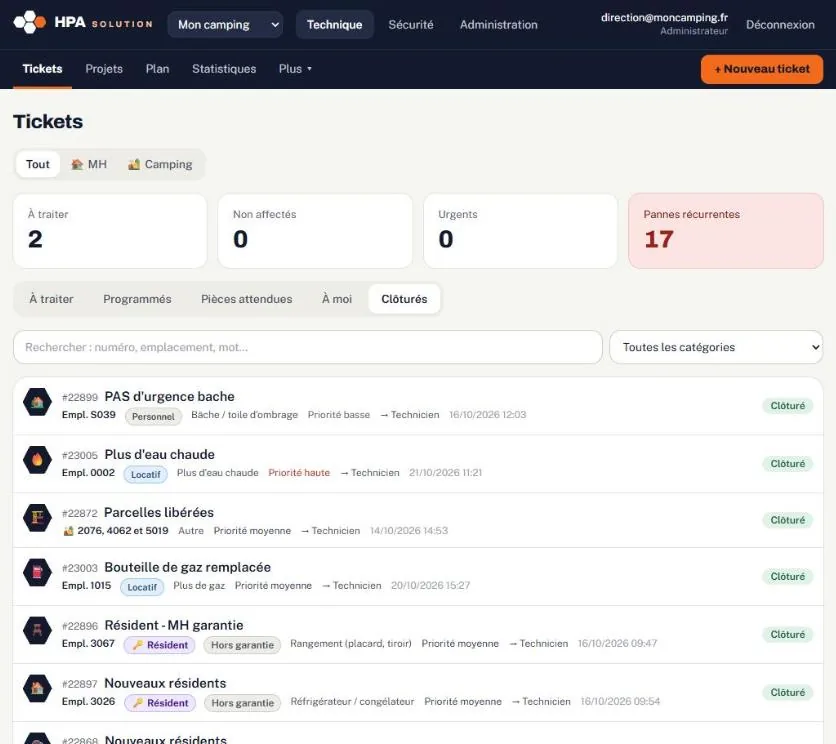
Task: Open the Non affectés summary card
Action: pos(315,231)
